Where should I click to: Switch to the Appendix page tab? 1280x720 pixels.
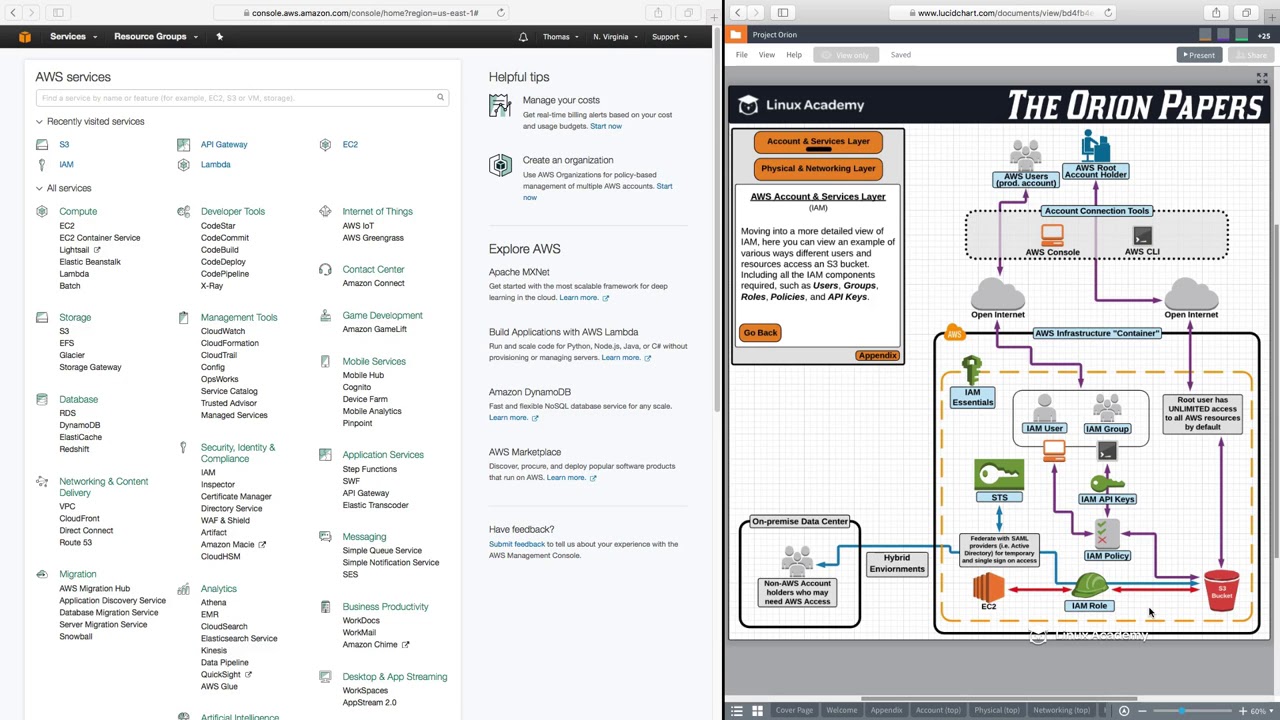pyautogui.click(x=886, y=711)
